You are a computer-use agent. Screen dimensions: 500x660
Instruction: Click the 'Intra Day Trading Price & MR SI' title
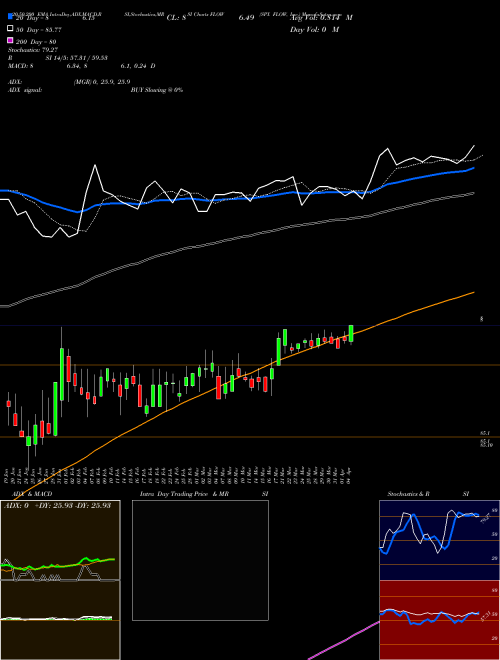[204, 494]
